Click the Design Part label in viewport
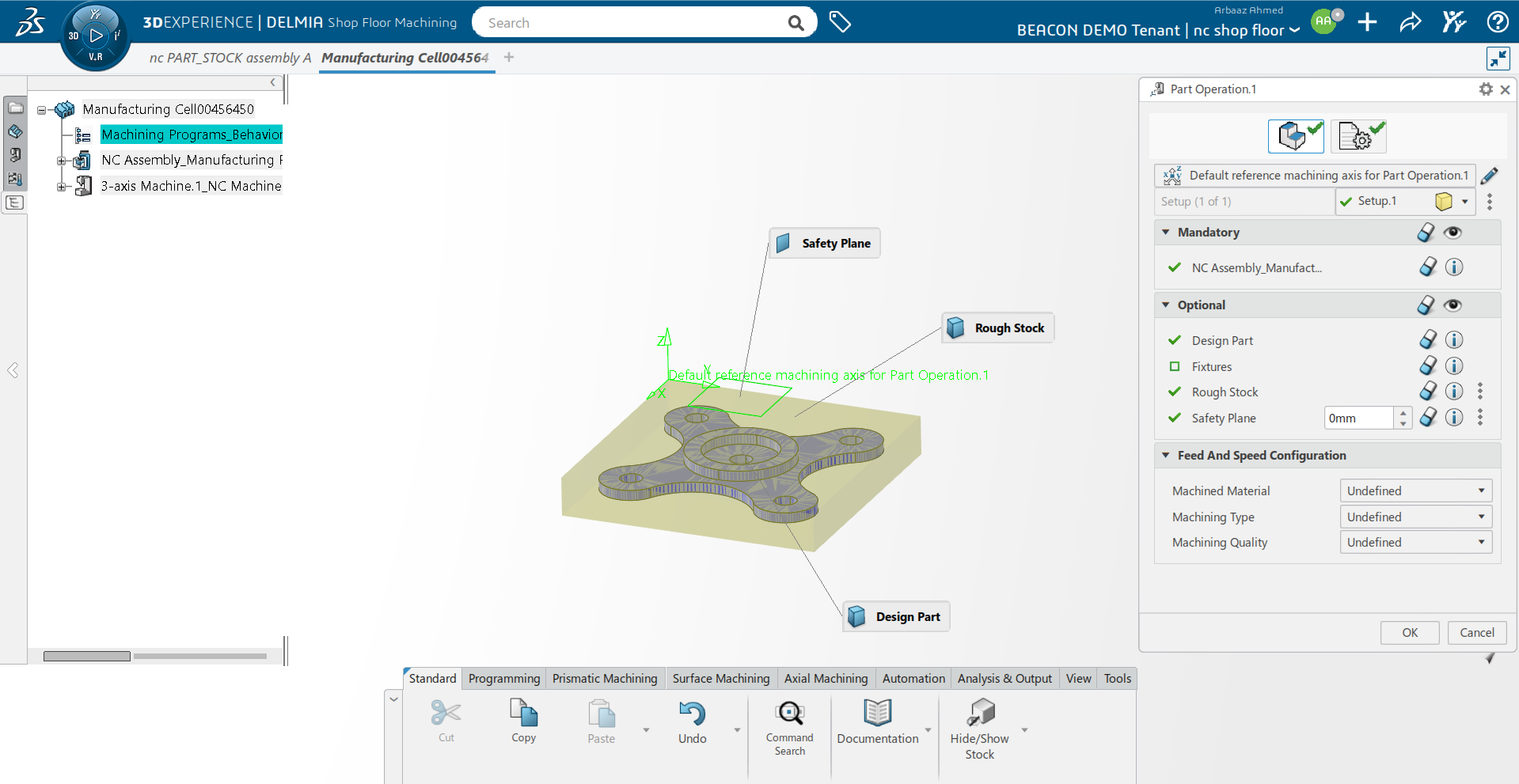The width and height of the screenshot is (1519, 784). click(897, 616)
